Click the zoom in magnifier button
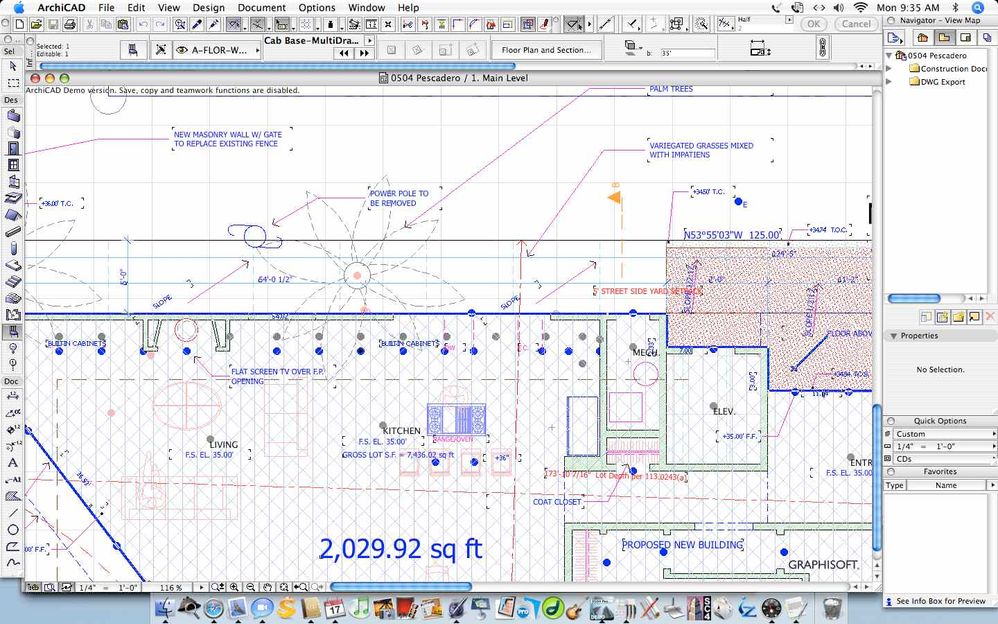 (233, 587)
